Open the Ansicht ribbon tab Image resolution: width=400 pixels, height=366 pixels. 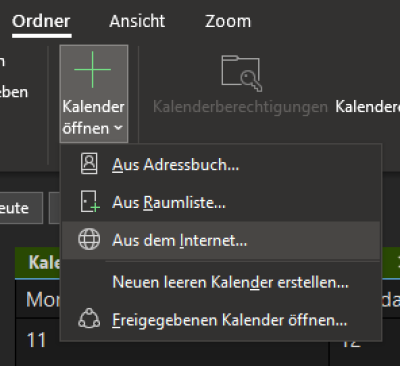point(137,21)
